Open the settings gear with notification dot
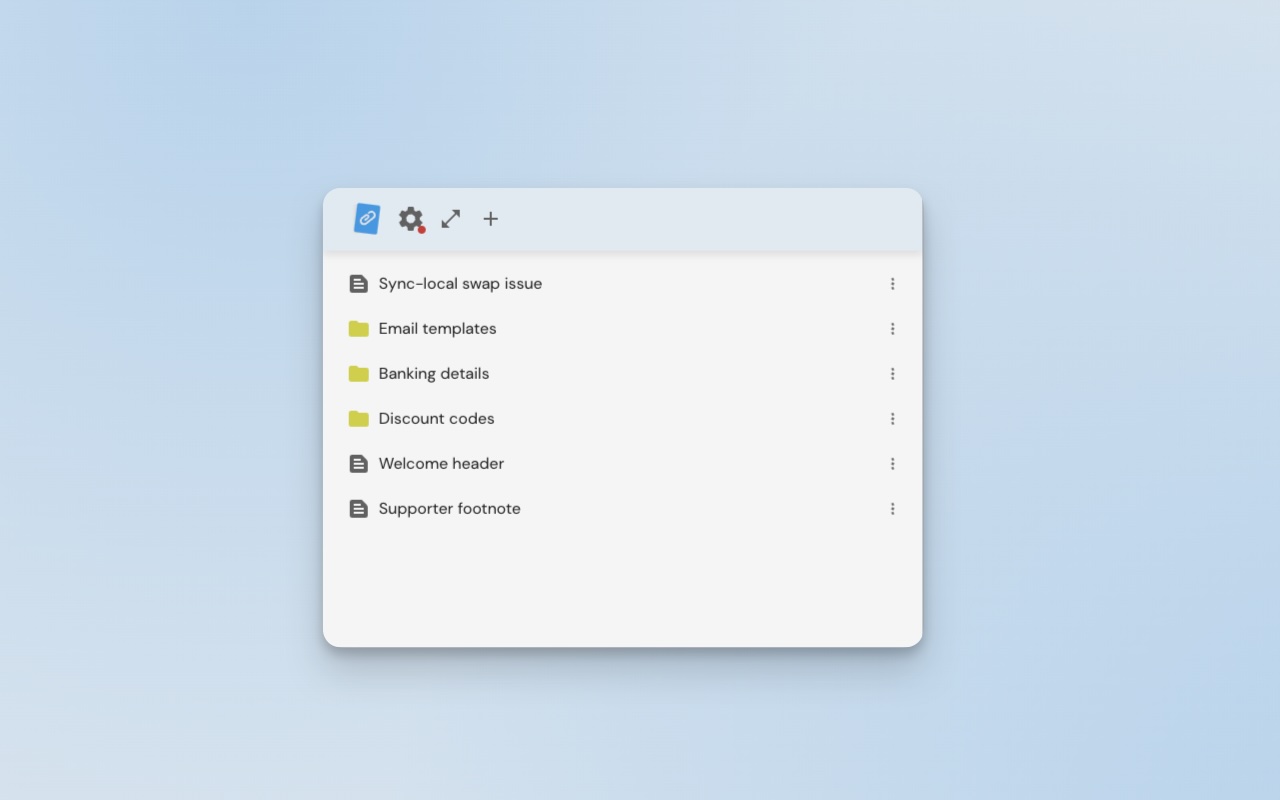Viewport: 1280px width, 800px height. (x=410, y=218)
